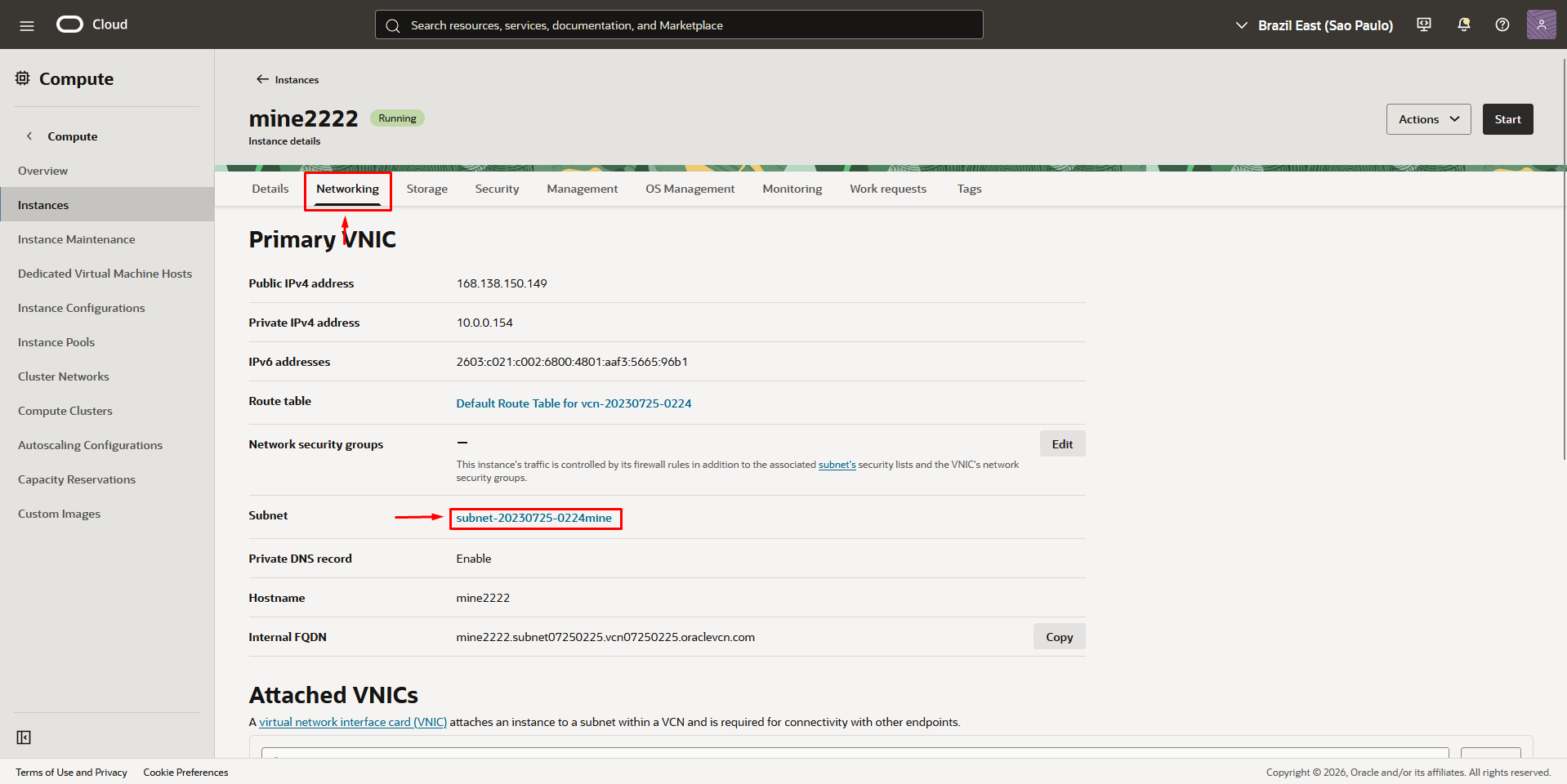The image size is (1567, 784).
Task: Select the Tags tab
Action: (969, 189)
